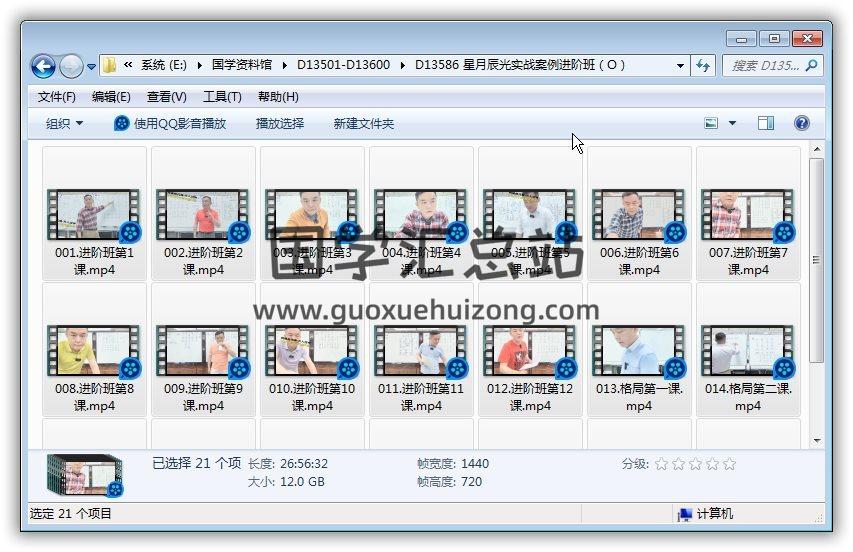Viewport: 853px width, 552px height.
Task: Create a folder with 新建文件夹
Action: pyautogui.click(x=363, y=123)
